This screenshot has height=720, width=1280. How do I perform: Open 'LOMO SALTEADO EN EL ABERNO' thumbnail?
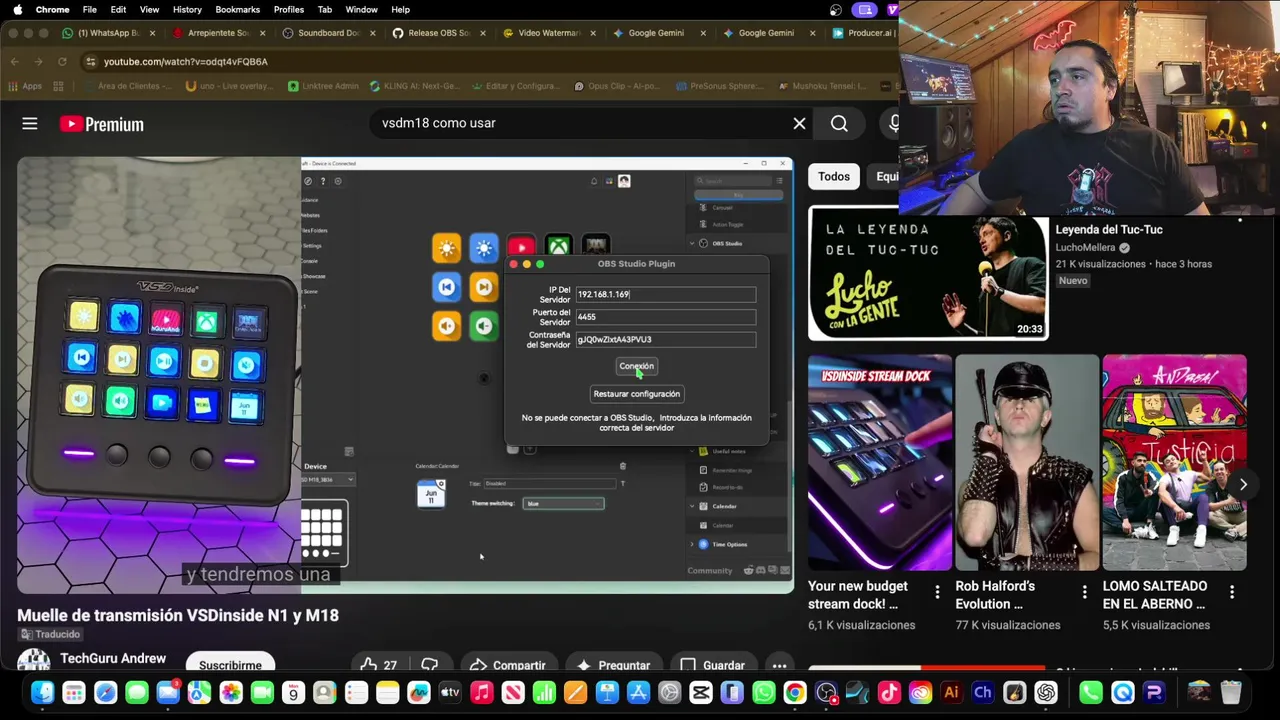[1174, 462]
